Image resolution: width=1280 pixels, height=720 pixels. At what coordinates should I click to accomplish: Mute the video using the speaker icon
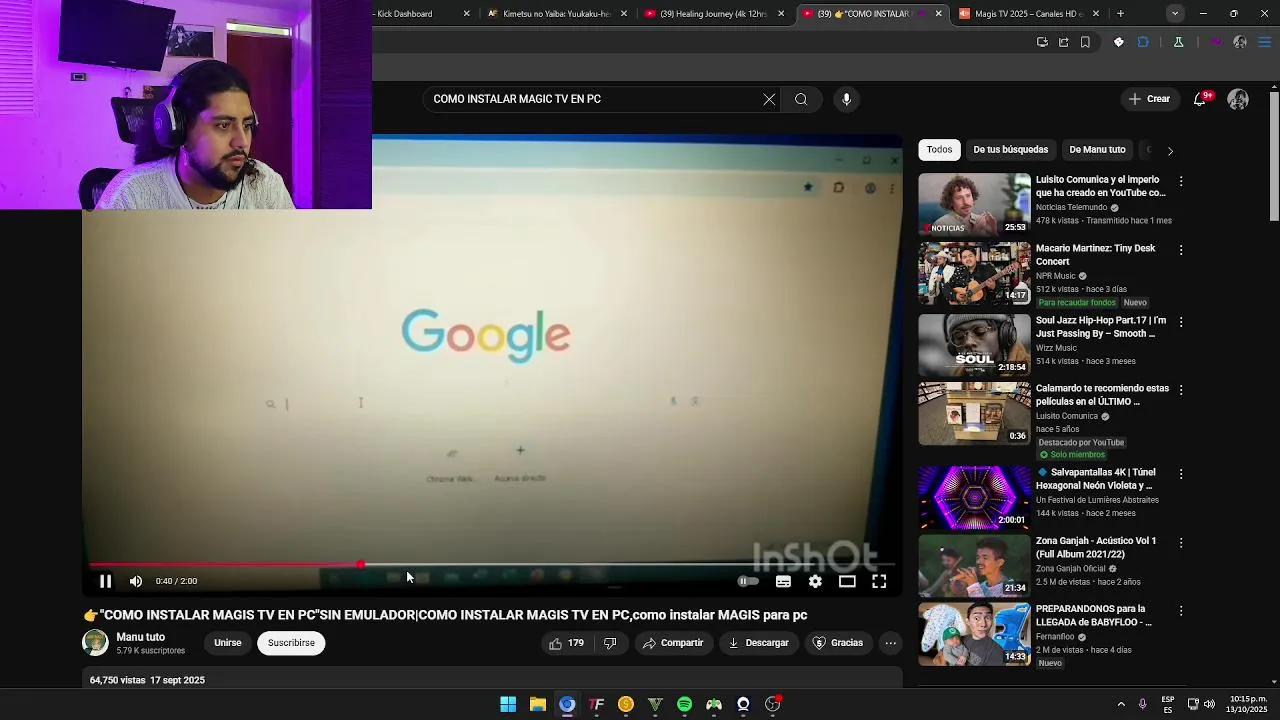(x=136, y=581)
